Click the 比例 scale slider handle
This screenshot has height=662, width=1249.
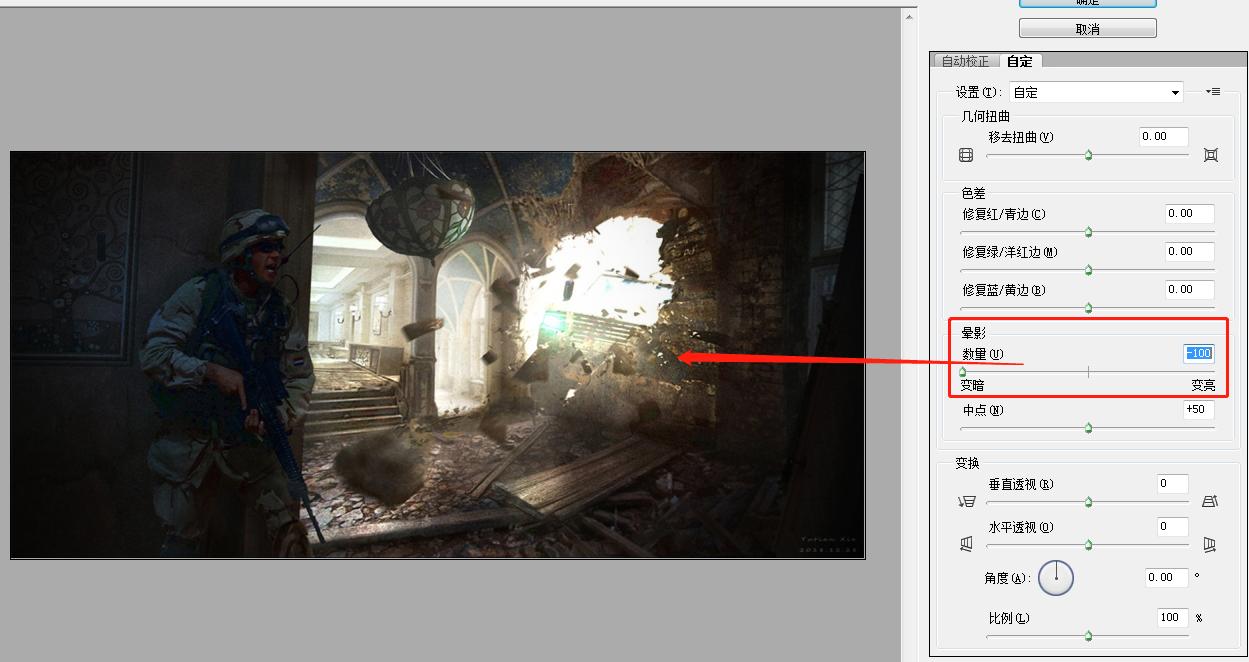[x=1088, y=636]
